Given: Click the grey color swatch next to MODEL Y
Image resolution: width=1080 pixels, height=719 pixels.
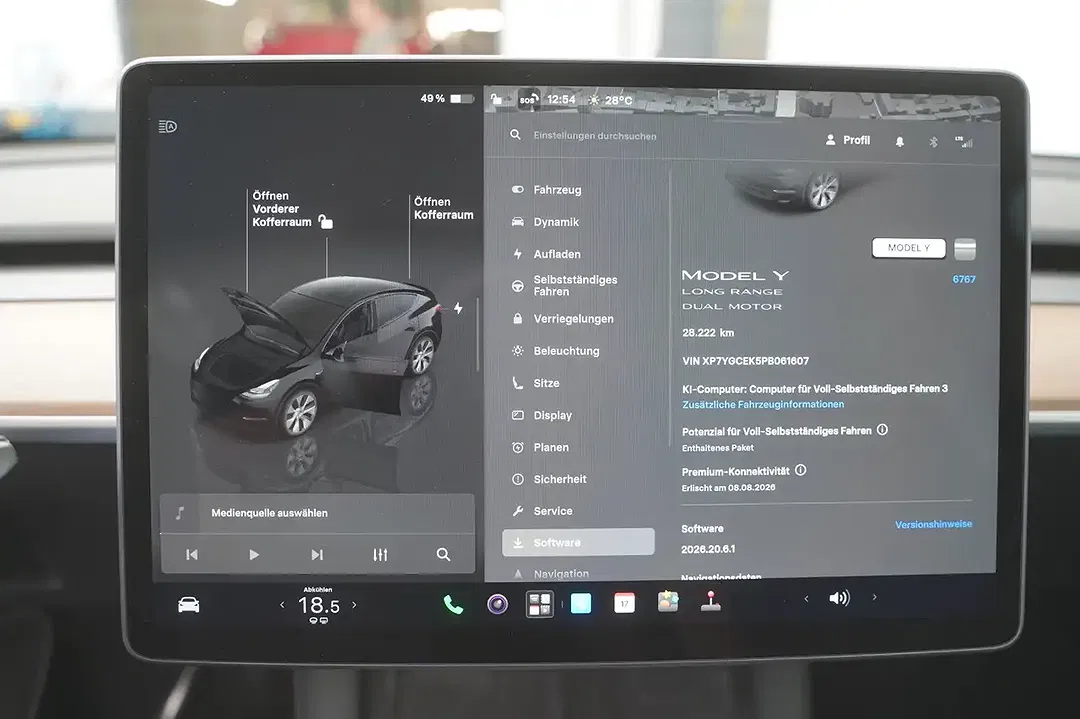Looking at the screenshot, I should (x=965, y=249).
